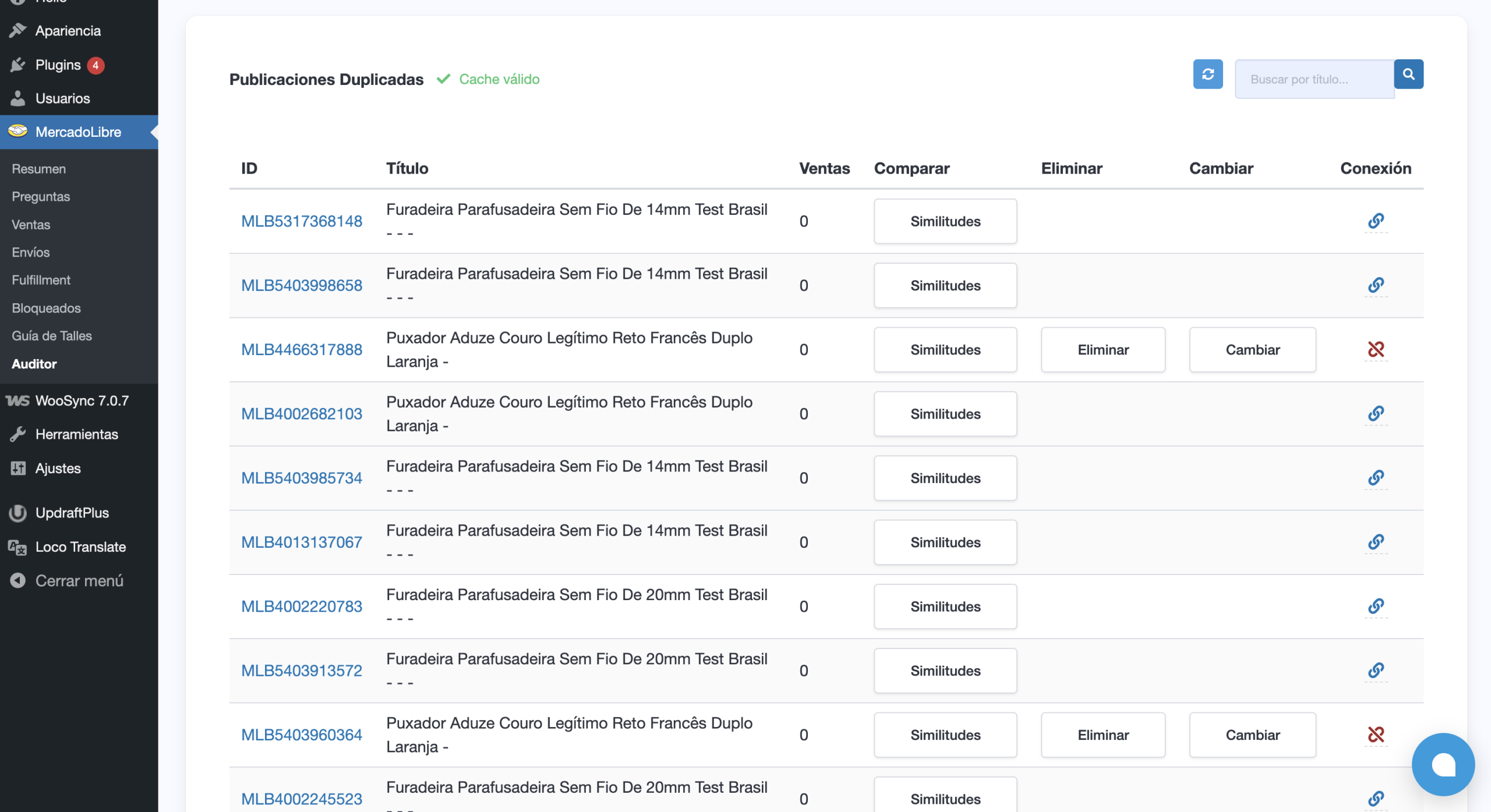Click the Loco Translate icon
Viewport: 1491px width, 812px height.
click(18, 547)
